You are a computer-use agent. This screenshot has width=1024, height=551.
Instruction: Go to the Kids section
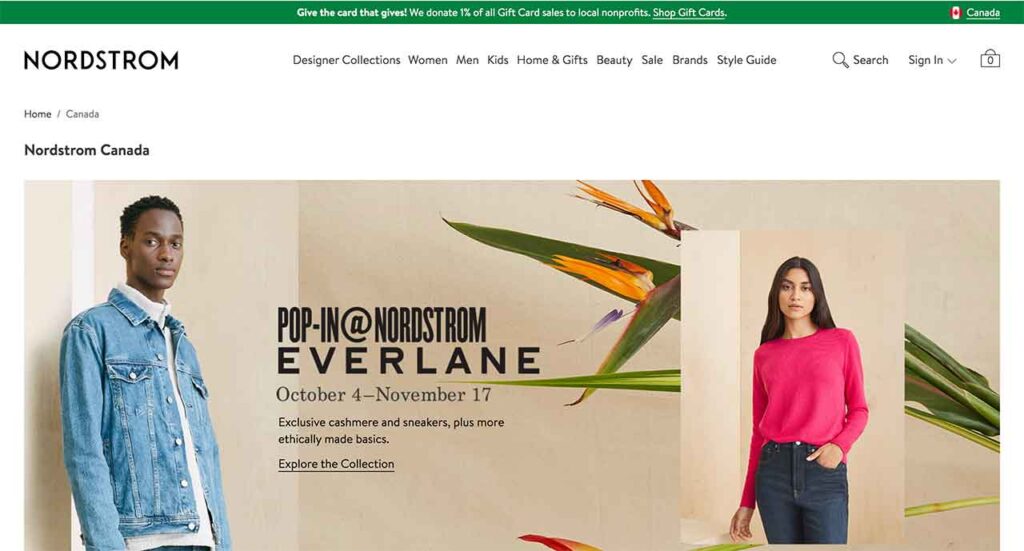(498, 60)
